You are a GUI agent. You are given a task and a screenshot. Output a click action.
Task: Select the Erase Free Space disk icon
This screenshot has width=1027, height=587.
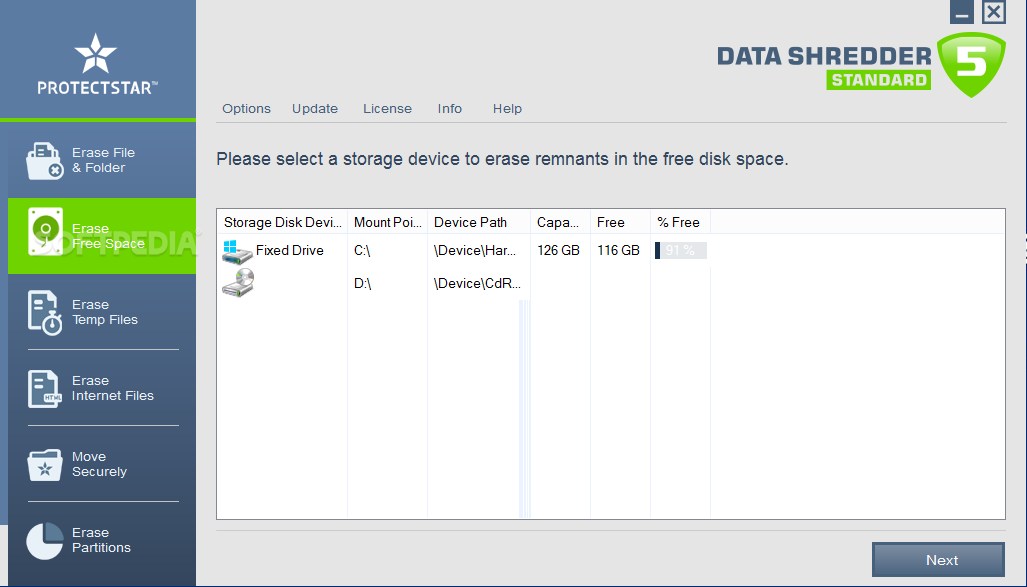pos(45,231)
